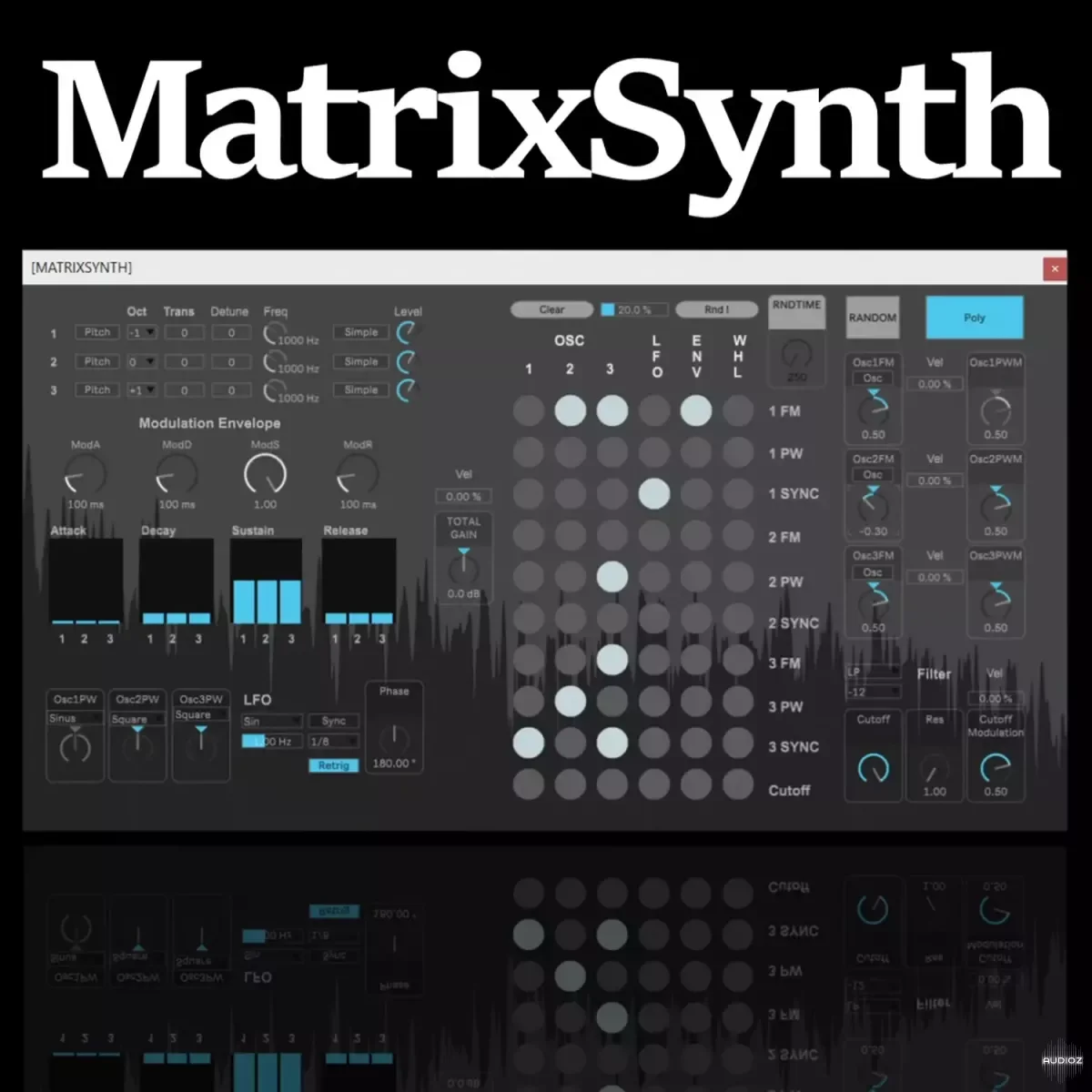Toggle the Poly mode button
1092x1092 pixels.
pos(975,318)
